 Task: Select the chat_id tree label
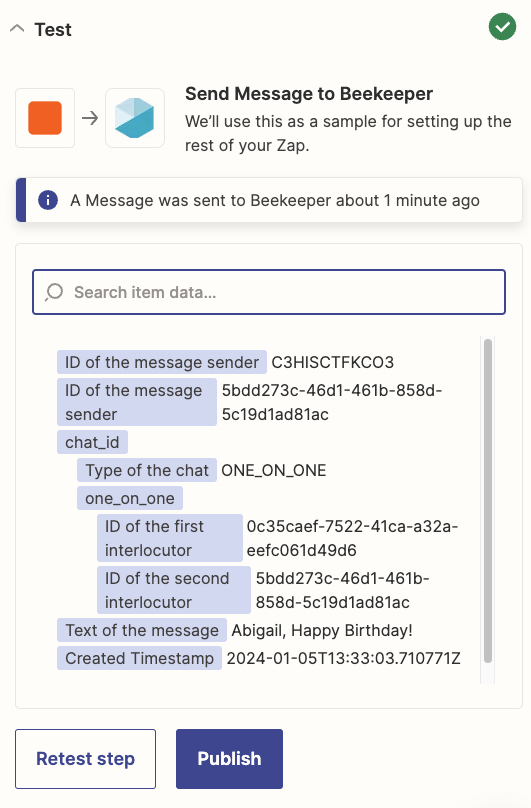point(92,442)
